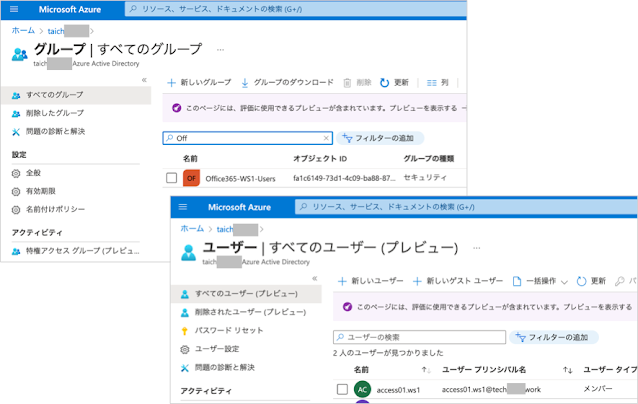Open more options next to すべてのユーザー title
Viewport: 638px width, 404px height.
[x=476, y=248]
